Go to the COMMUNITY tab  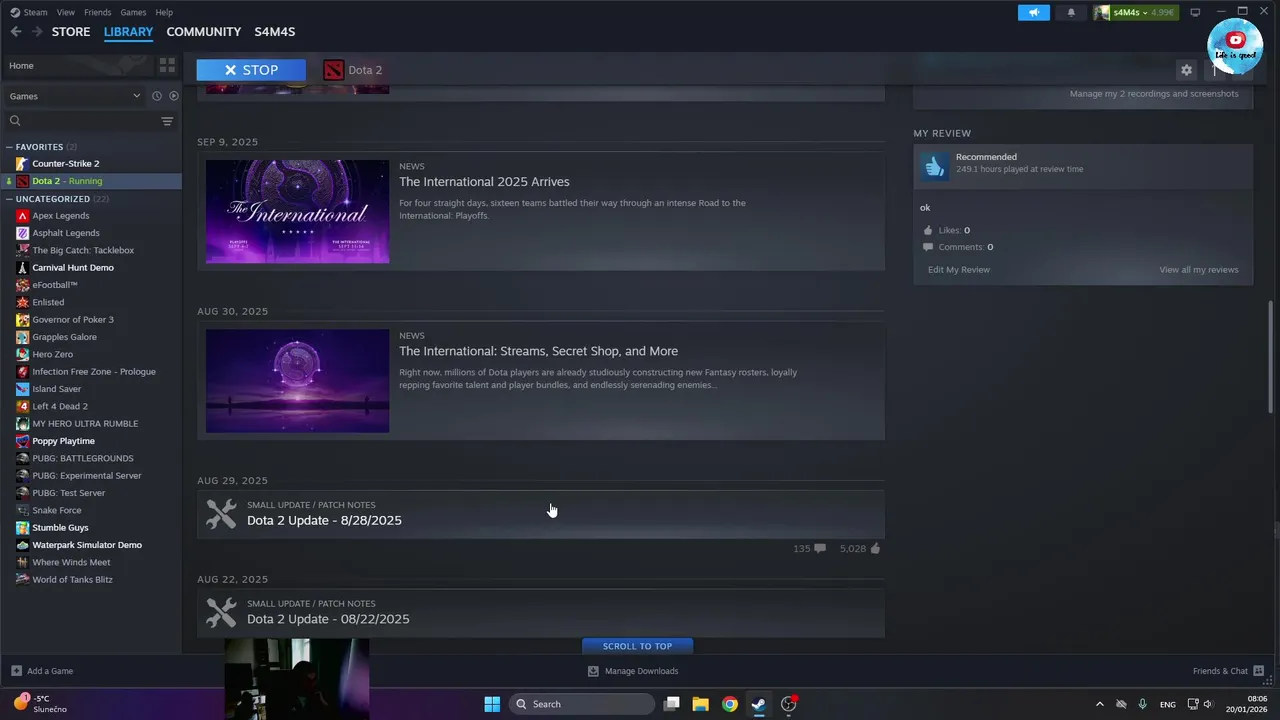[204, 32]
